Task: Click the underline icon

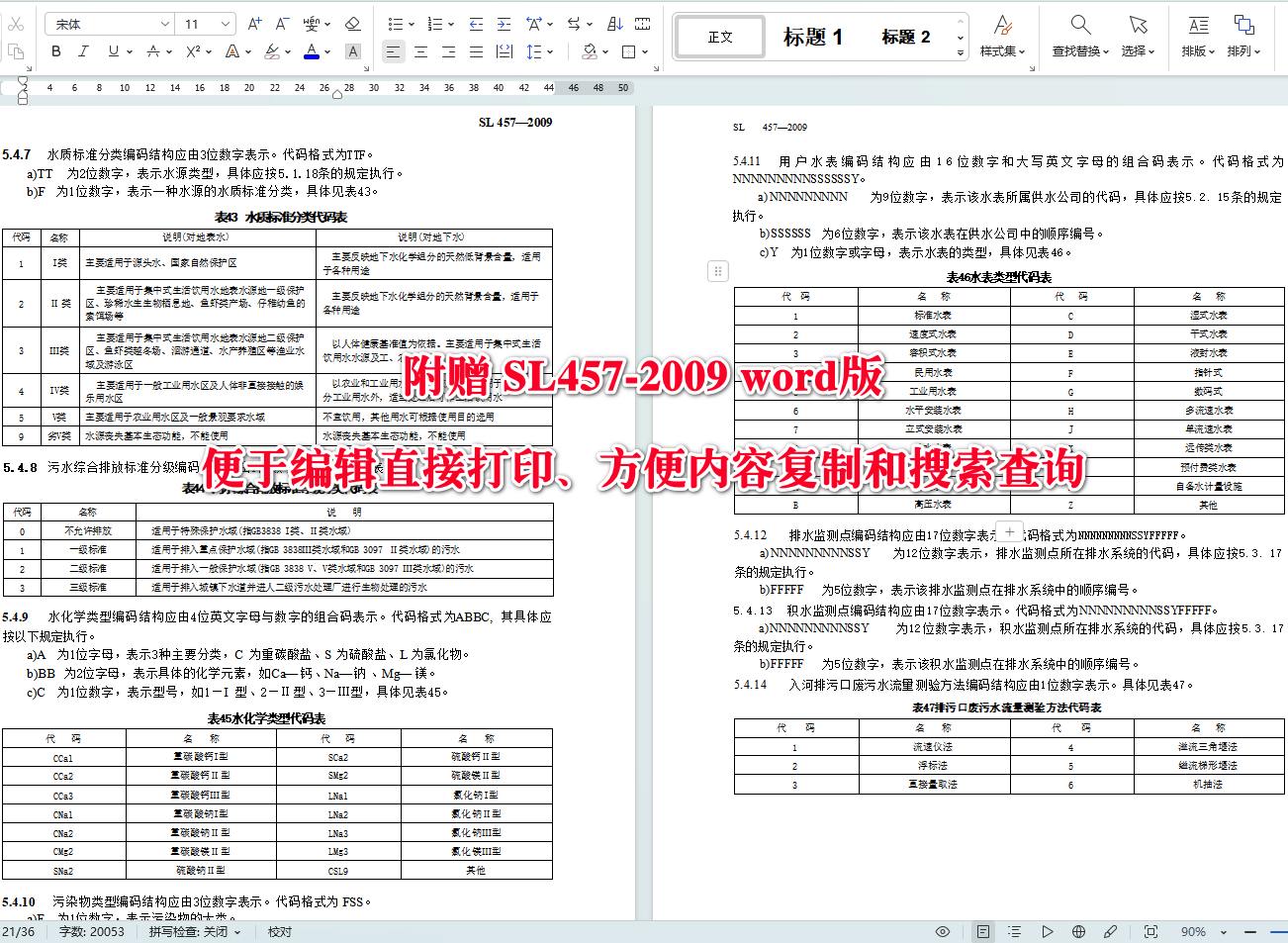Action: click(113, 52)
